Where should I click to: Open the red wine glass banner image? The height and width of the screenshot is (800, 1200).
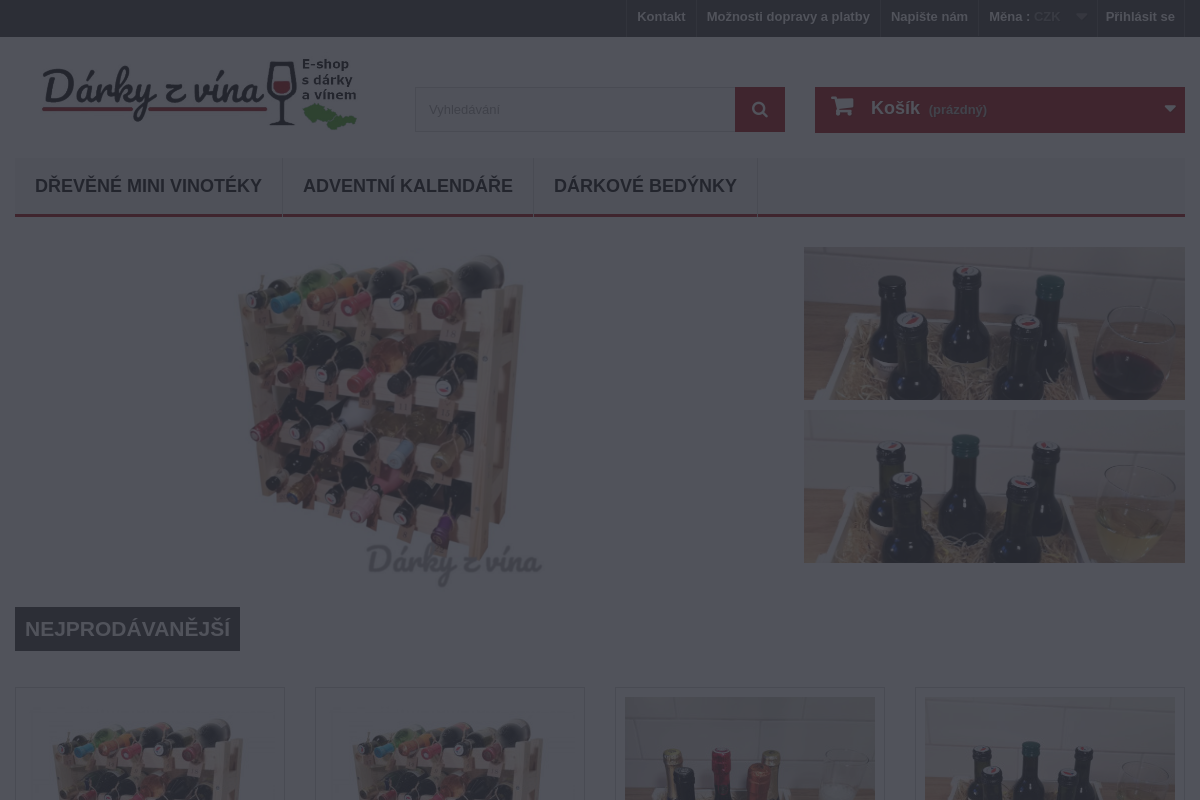(x=994, y=323)
